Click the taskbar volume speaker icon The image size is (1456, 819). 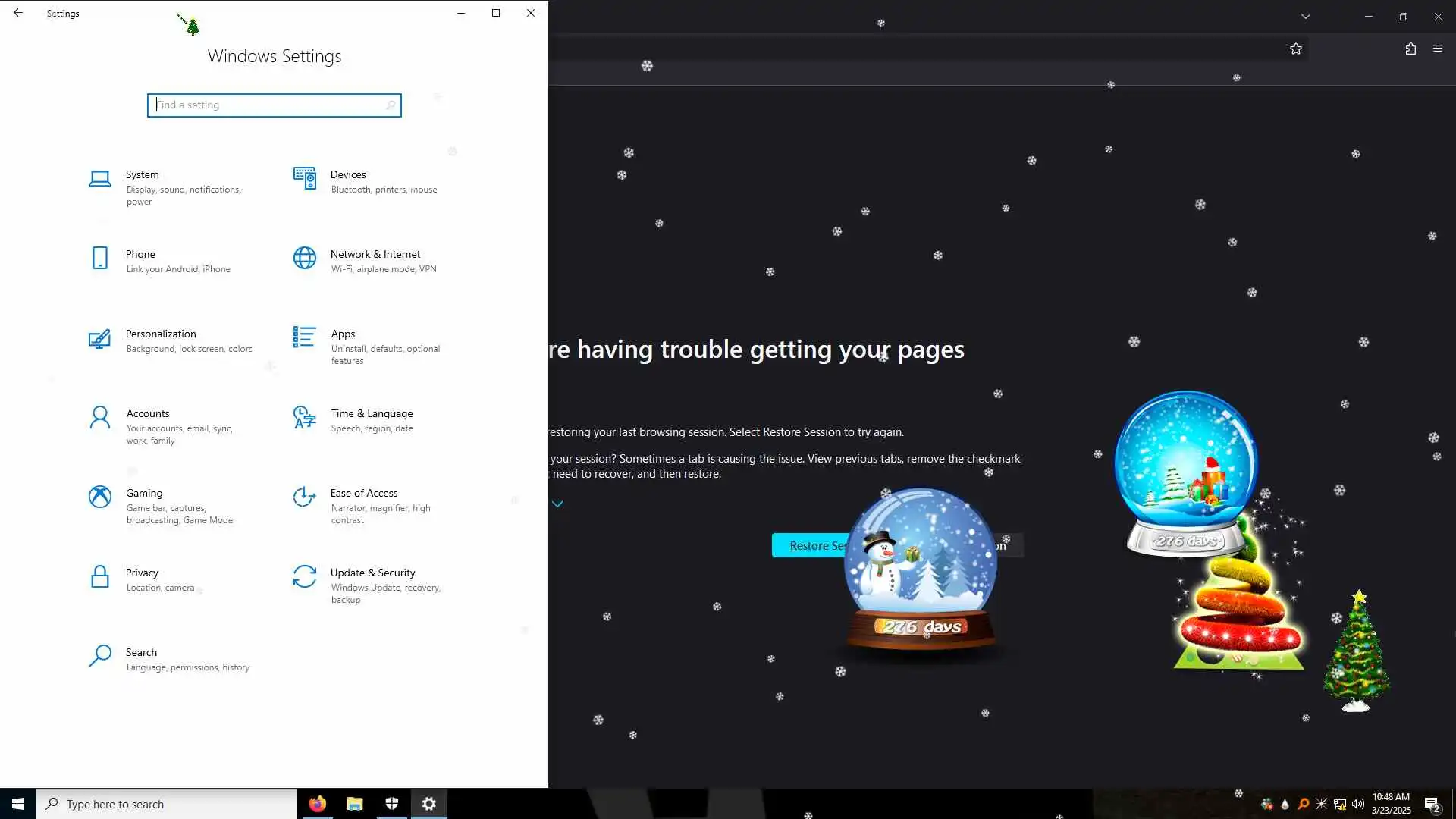tap(1358, 804)
